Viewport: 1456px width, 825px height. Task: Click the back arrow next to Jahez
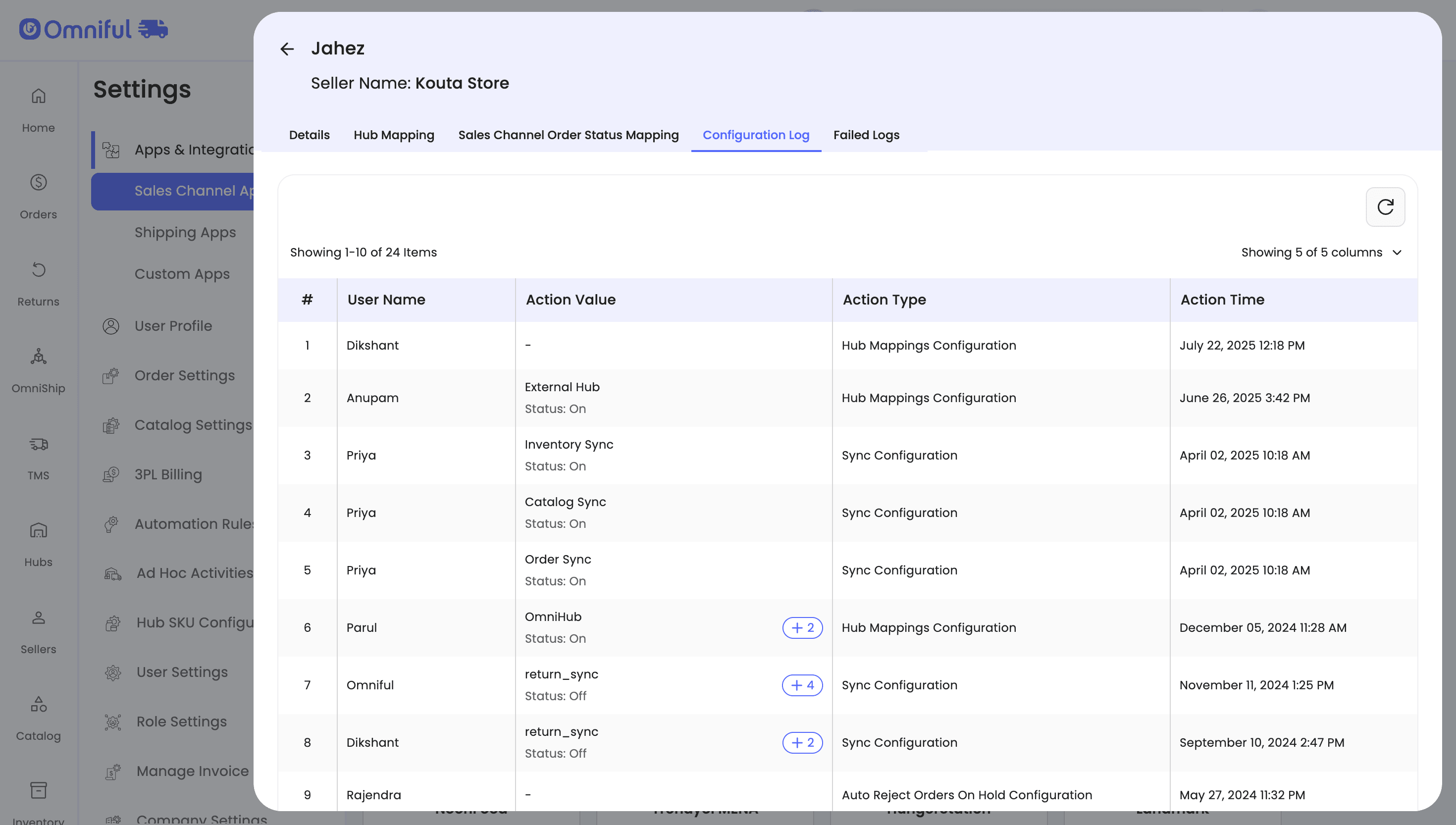coord(287,49)
